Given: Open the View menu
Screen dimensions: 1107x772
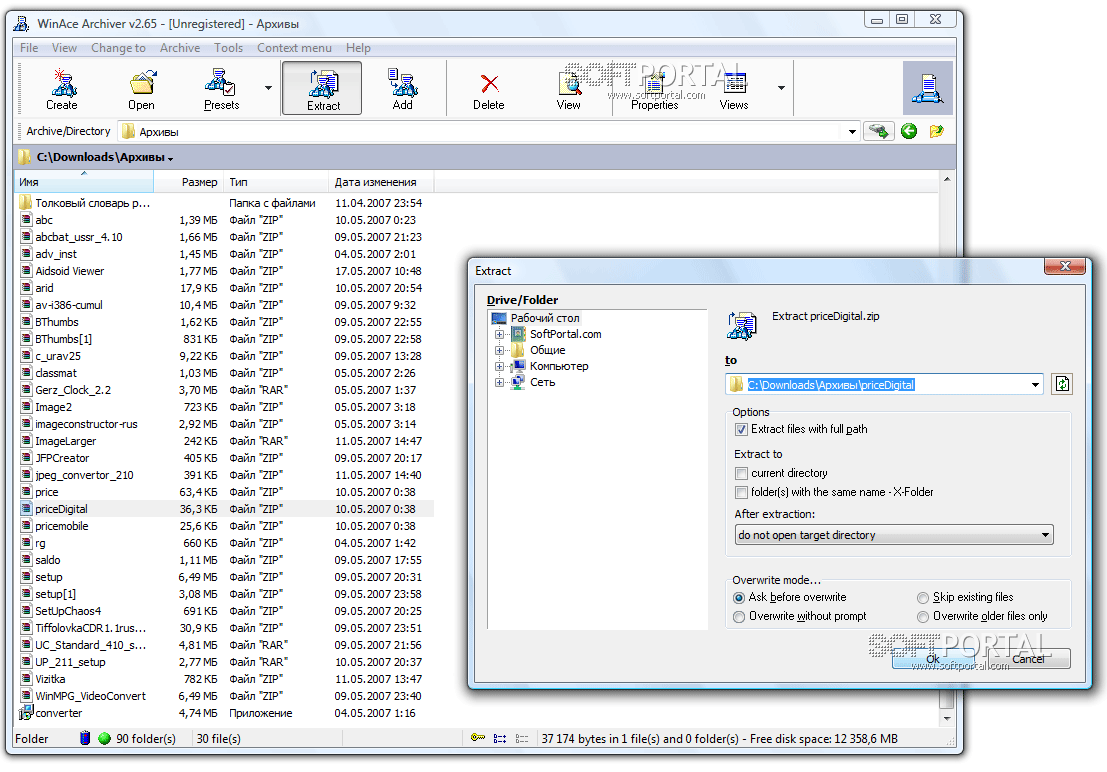Looking at the screenshot, I should coord(64,48).
